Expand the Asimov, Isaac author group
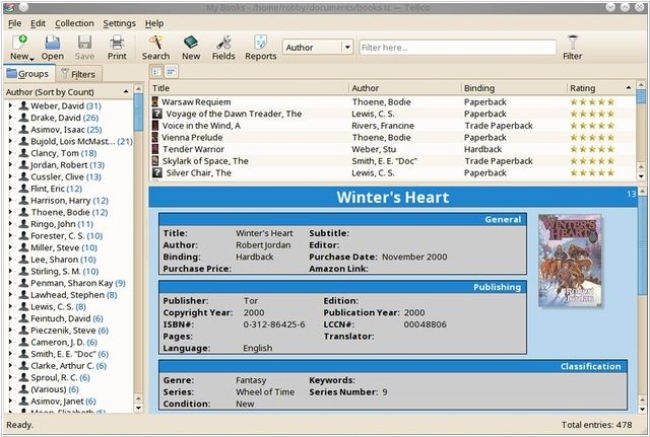650x437 pixels. tap(10, 129)
